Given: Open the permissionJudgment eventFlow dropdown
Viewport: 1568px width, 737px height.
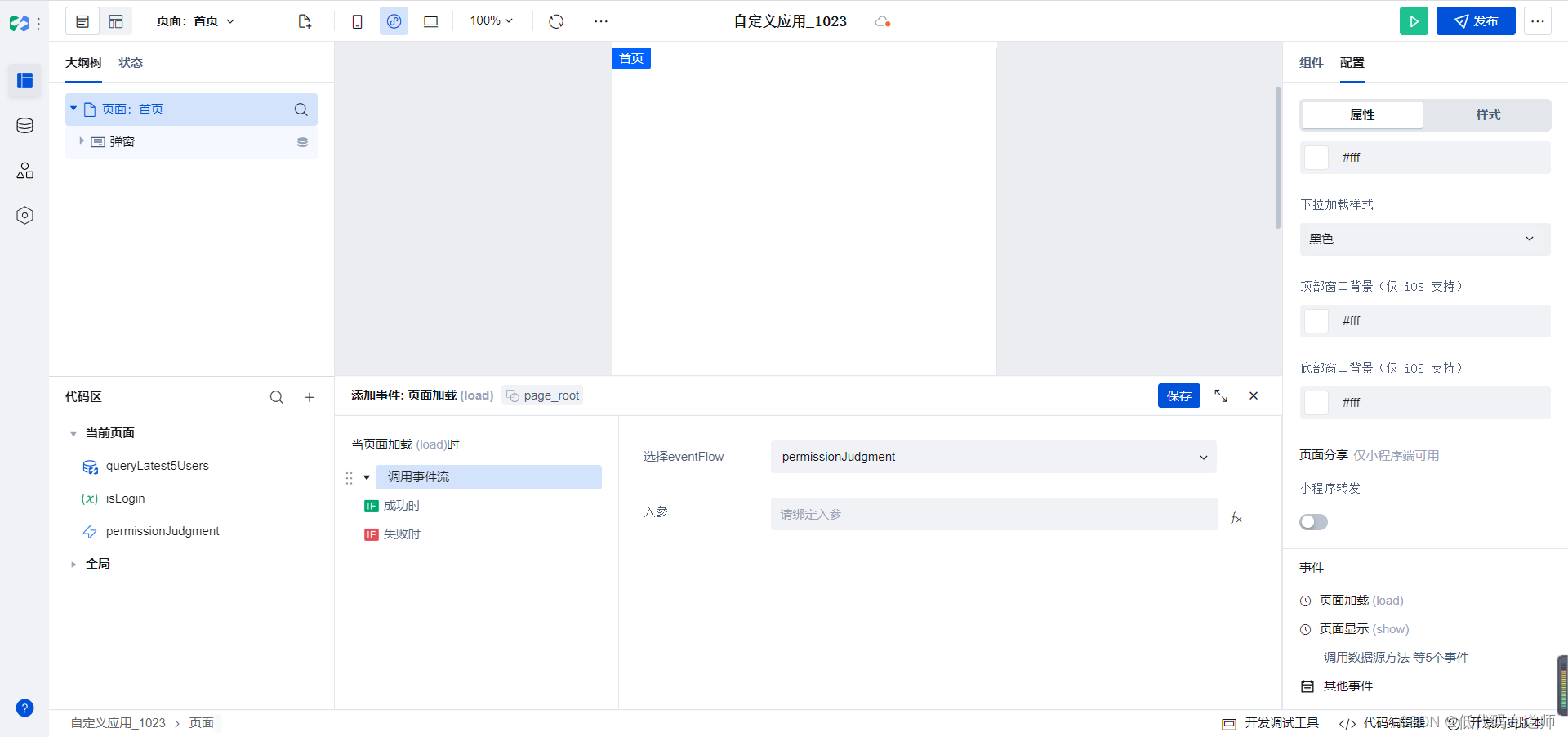Looking at the screenshot, I should 994,457.
